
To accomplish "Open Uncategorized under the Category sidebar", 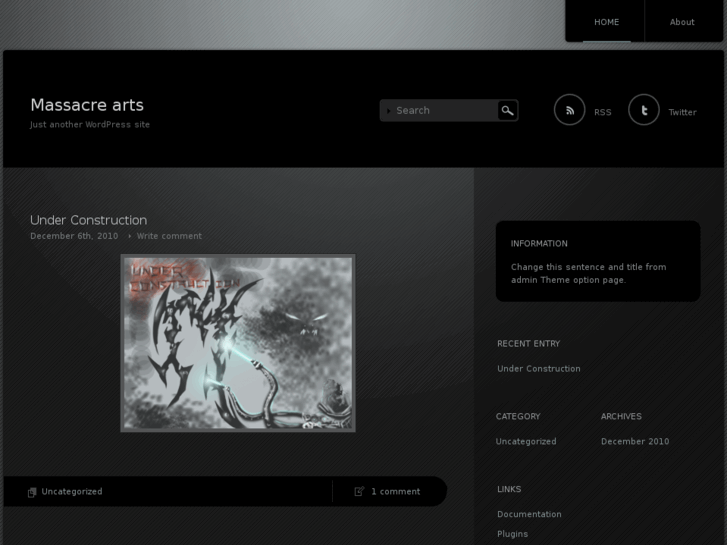I will tap(526, 442).
